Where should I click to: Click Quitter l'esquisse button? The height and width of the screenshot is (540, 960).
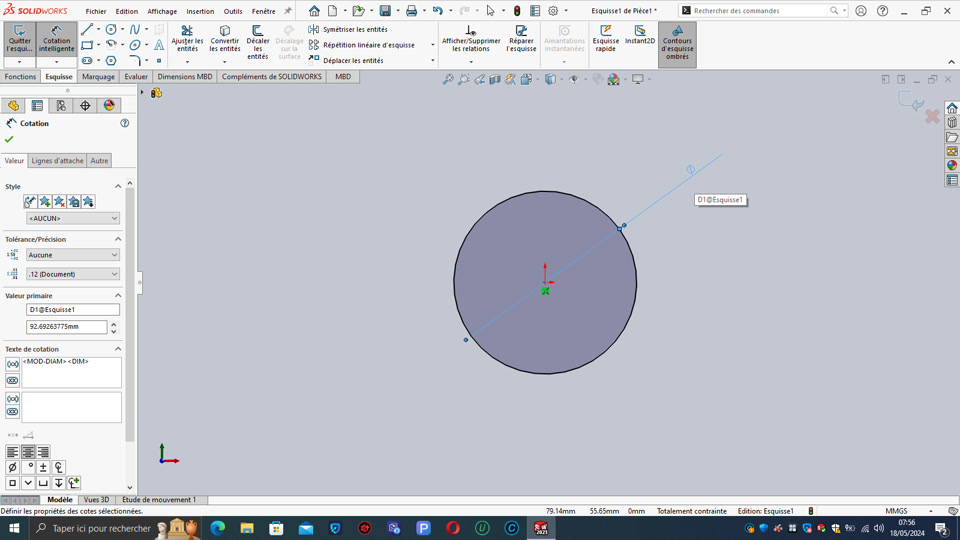[19, 39]
